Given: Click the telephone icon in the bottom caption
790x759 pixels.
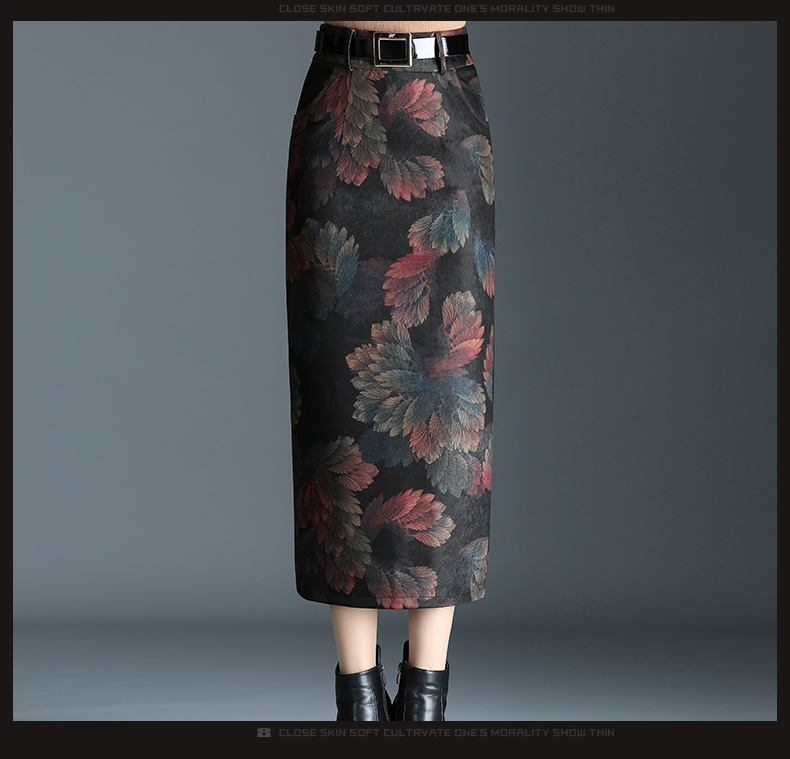Looking at the screenshot, I should (264, 732).
